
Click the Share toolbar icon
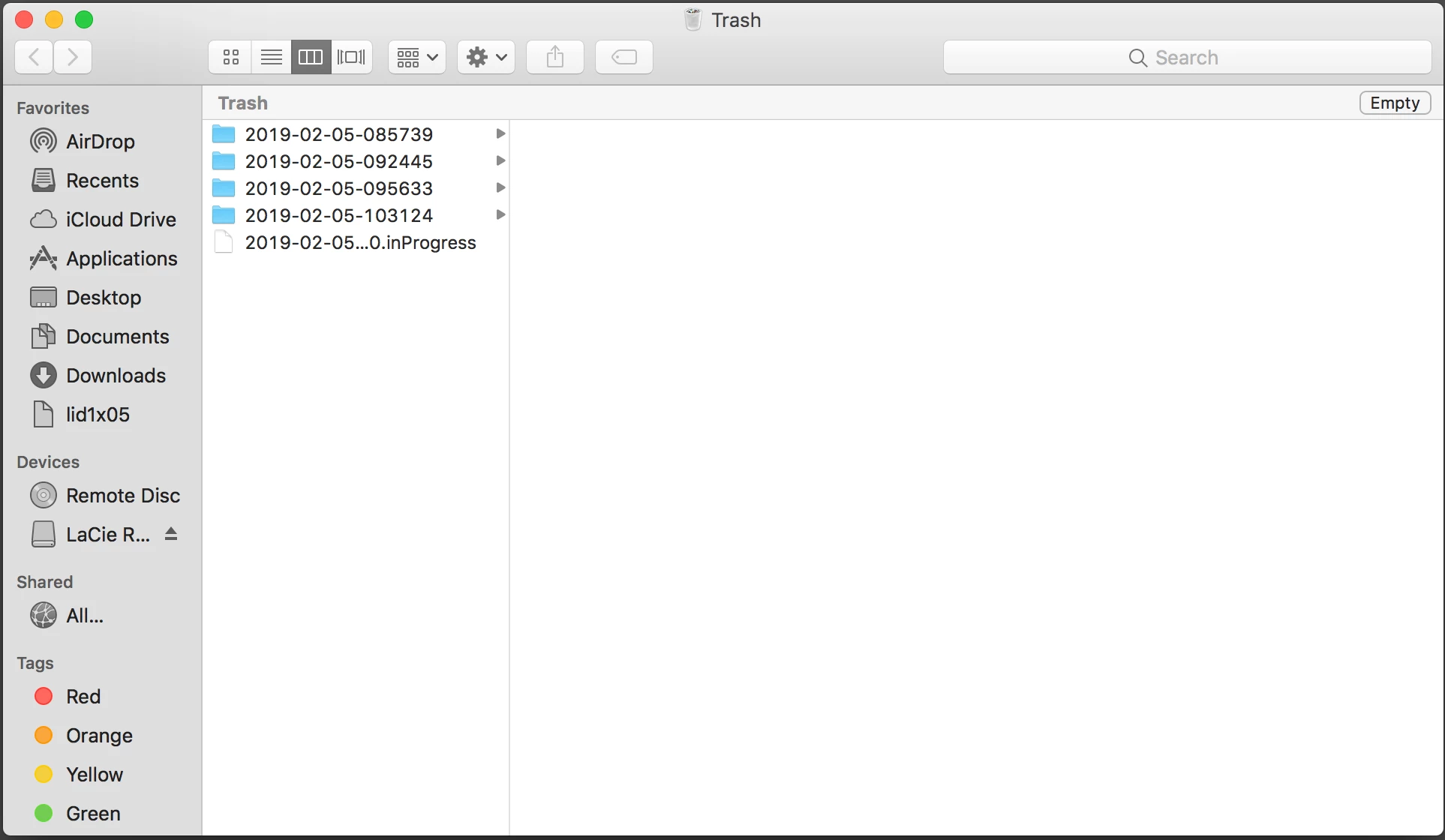[x=554, y=57]
